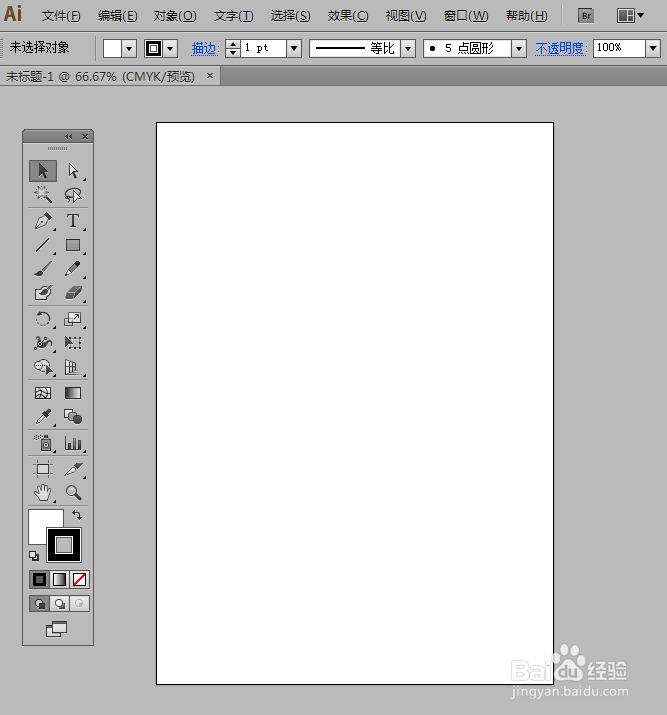This screenshot has height=715, width=667.
Task: Set paint mode to Gradient
Action: pyautogui.click(x=59, y=580)
